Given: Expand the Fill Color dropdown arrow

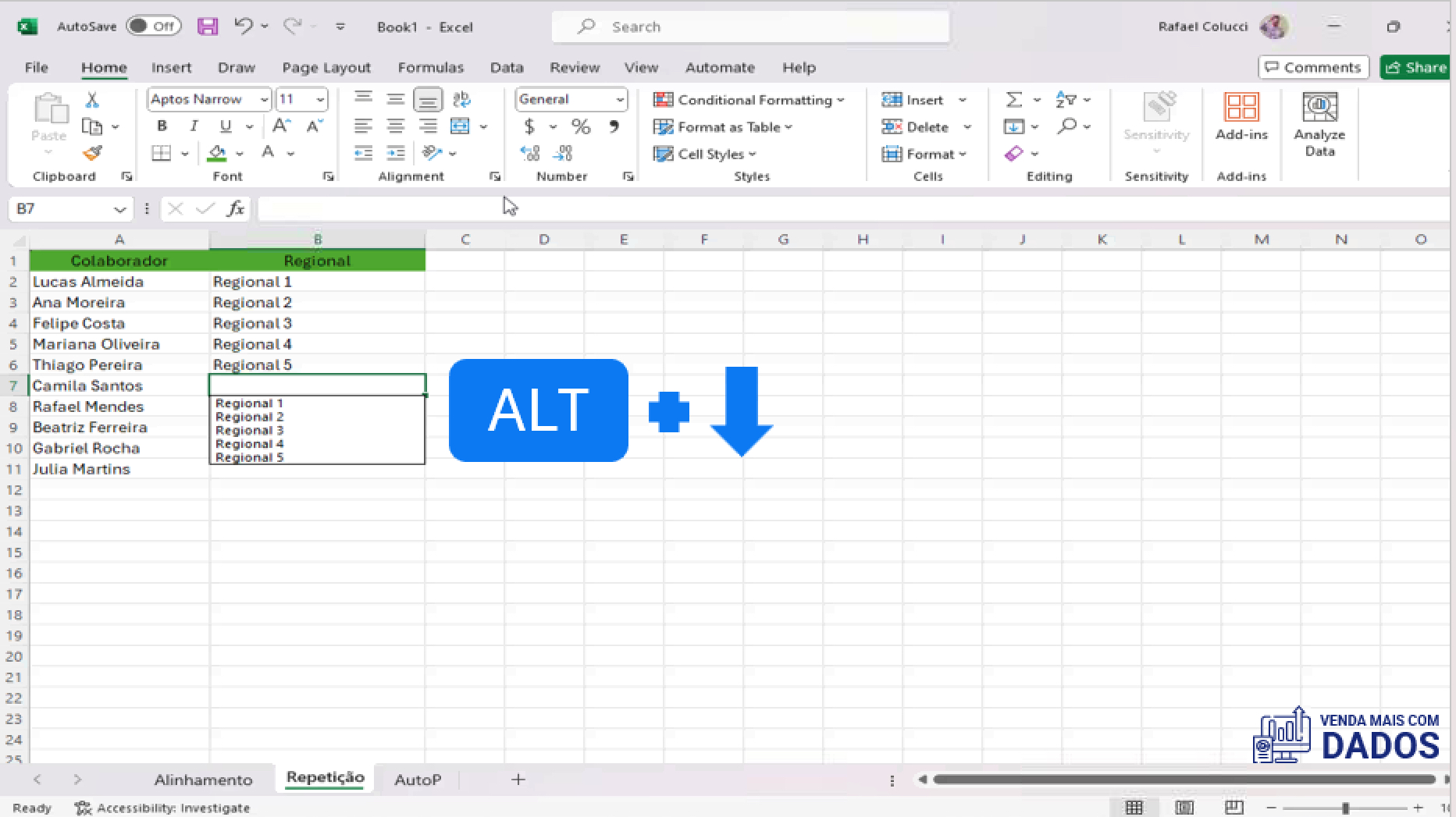Looking at the screenshot, I should (239, 153).
